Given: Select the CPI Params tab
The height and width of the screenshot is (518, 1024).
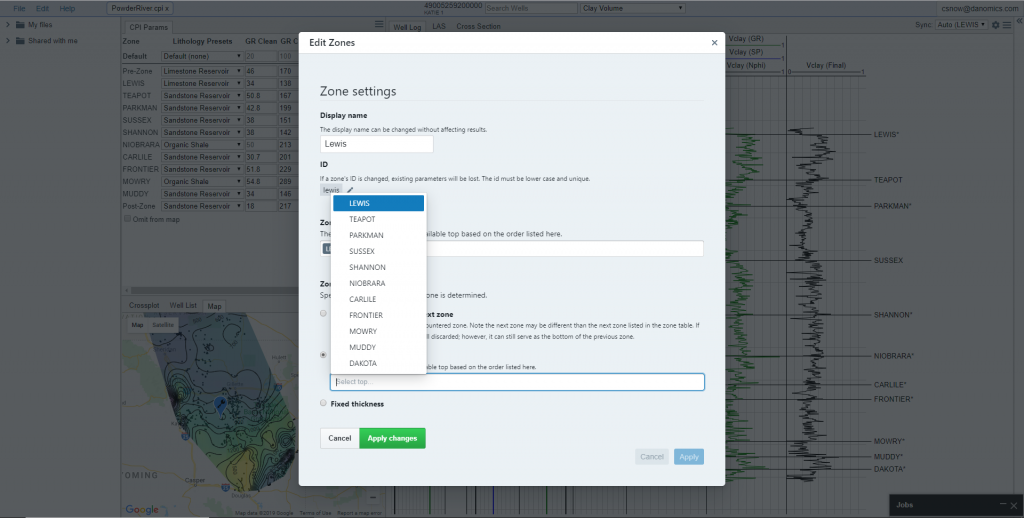Looking at the screenshot, I should coord(147,27).
